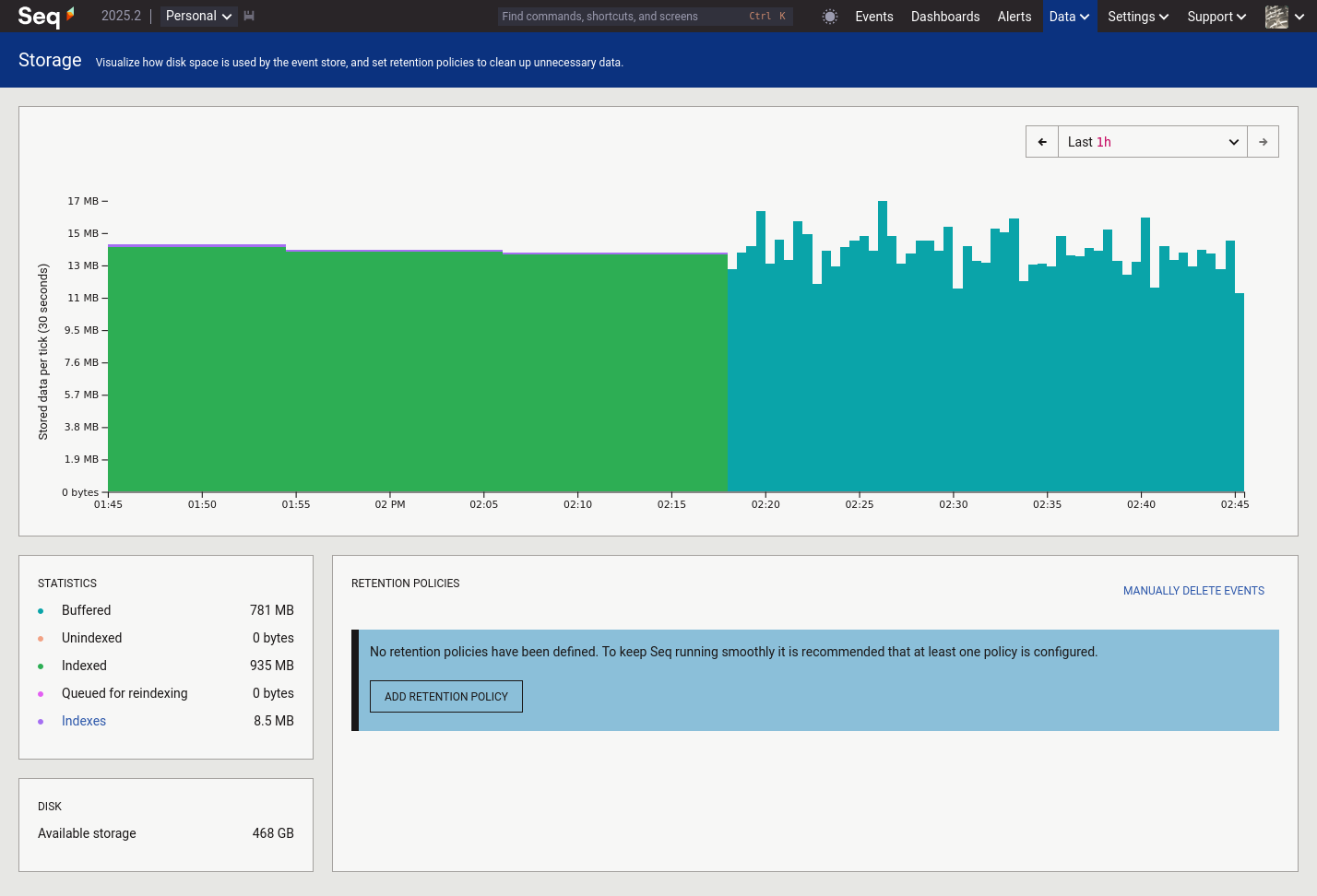
Task: Open the Events screen
Action: point(874,17)
